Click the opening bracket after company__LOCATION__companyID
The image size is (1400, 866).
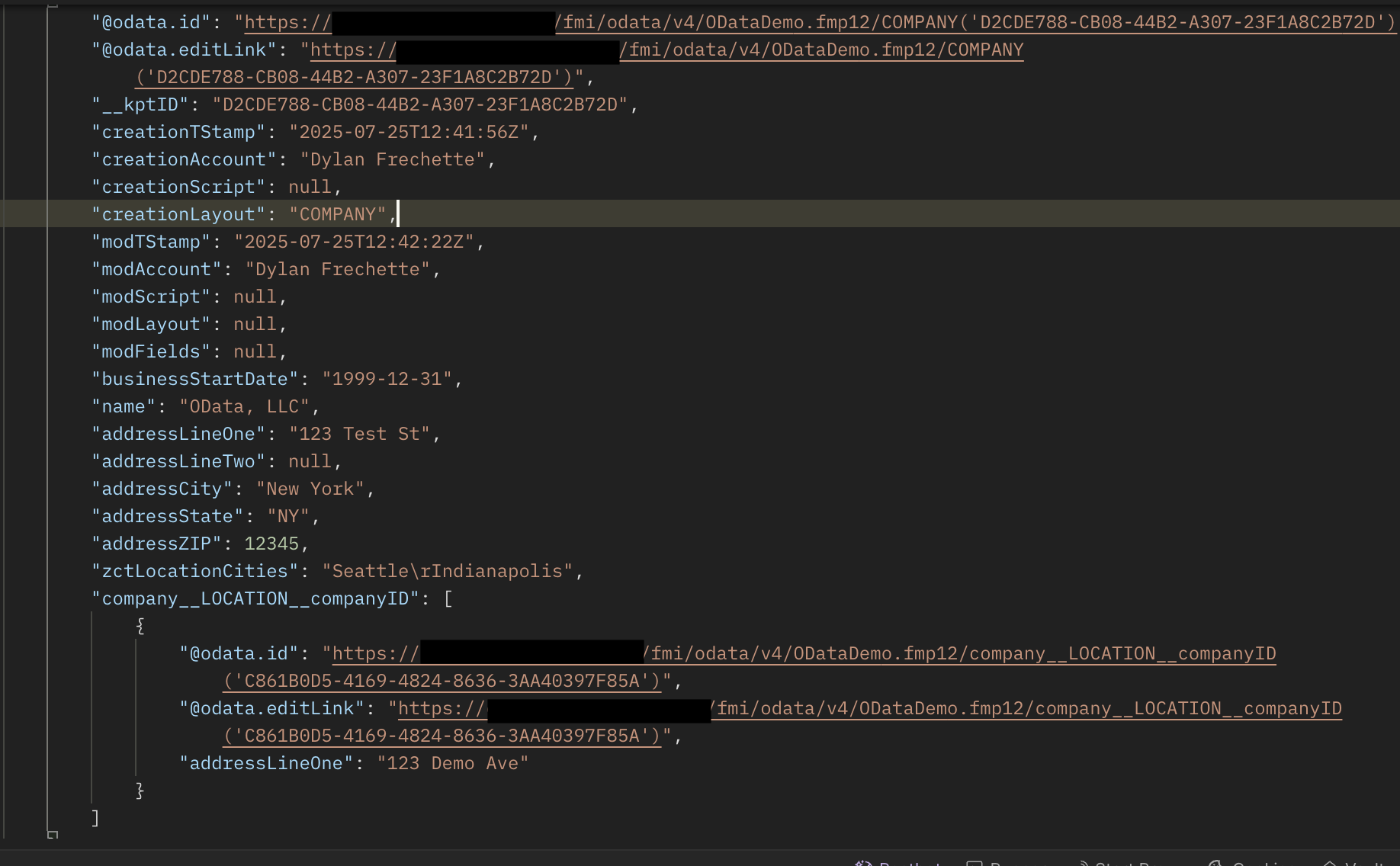tap(448, 599)
